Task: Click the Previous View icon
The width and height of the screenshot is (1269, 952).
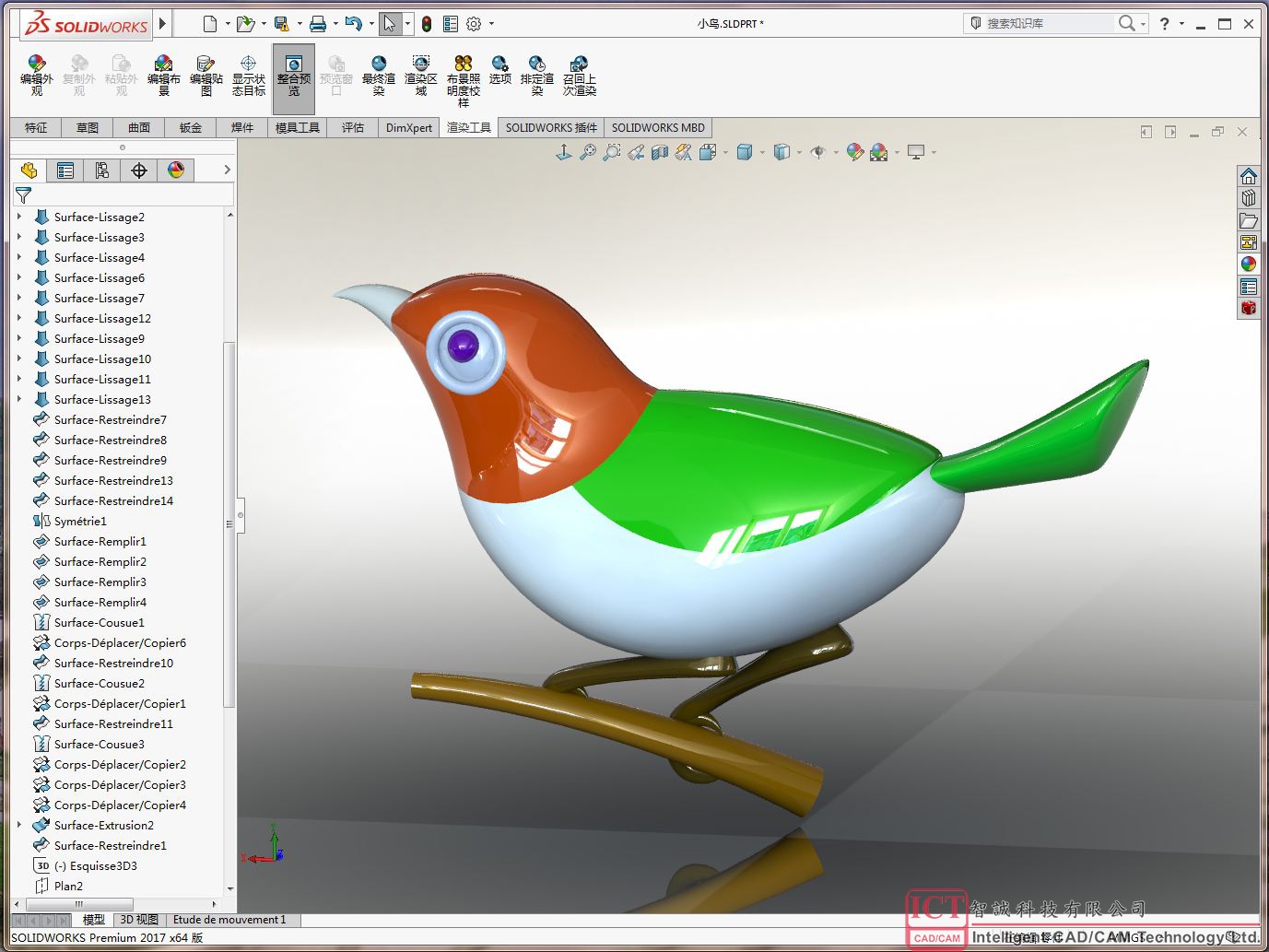Action: pyautogui.click(x=636, y=152)
